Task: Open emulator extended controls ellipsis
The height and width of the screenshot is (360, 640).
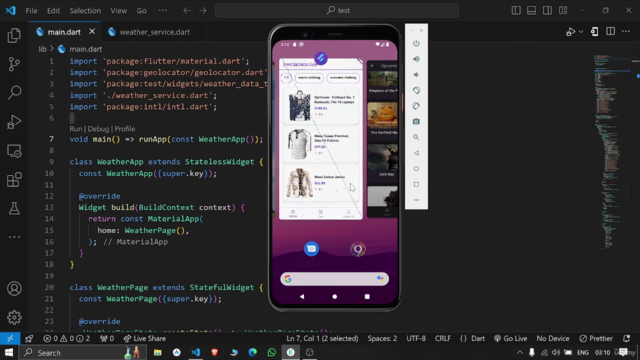Action: click(416, 200)
